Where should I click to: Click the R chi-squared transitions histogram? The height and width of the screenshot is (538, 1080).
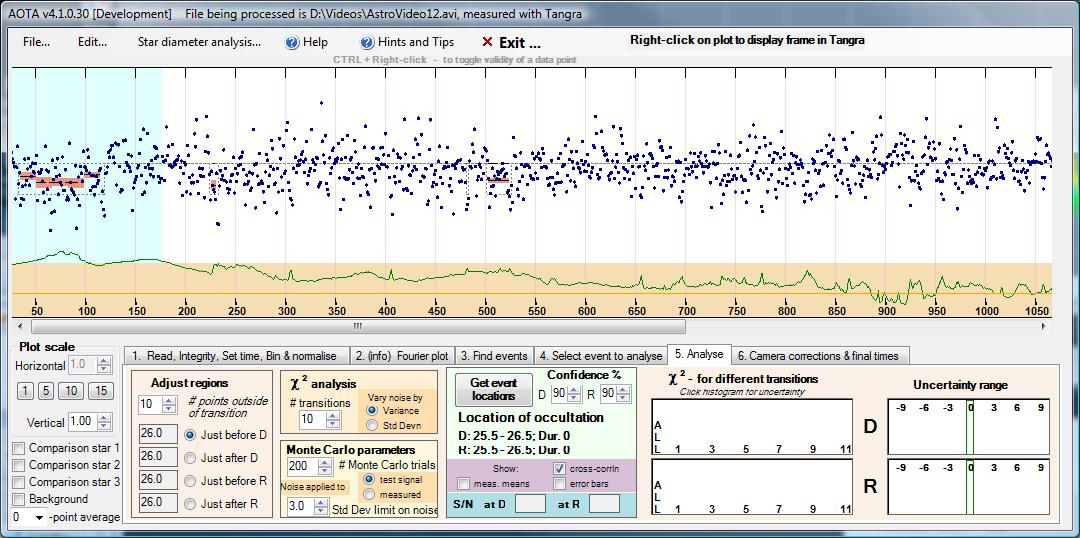(x=751, y=486)
